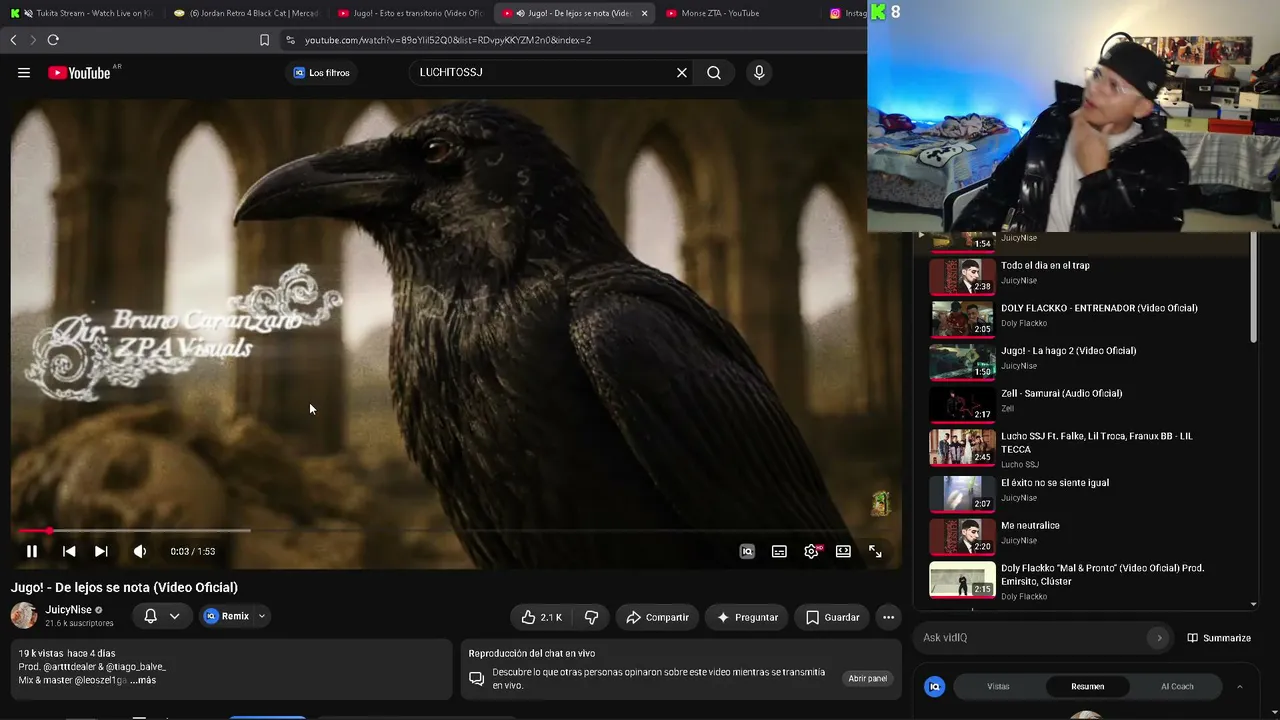Bookmark this page in the address bar

[x=264, y=40]
